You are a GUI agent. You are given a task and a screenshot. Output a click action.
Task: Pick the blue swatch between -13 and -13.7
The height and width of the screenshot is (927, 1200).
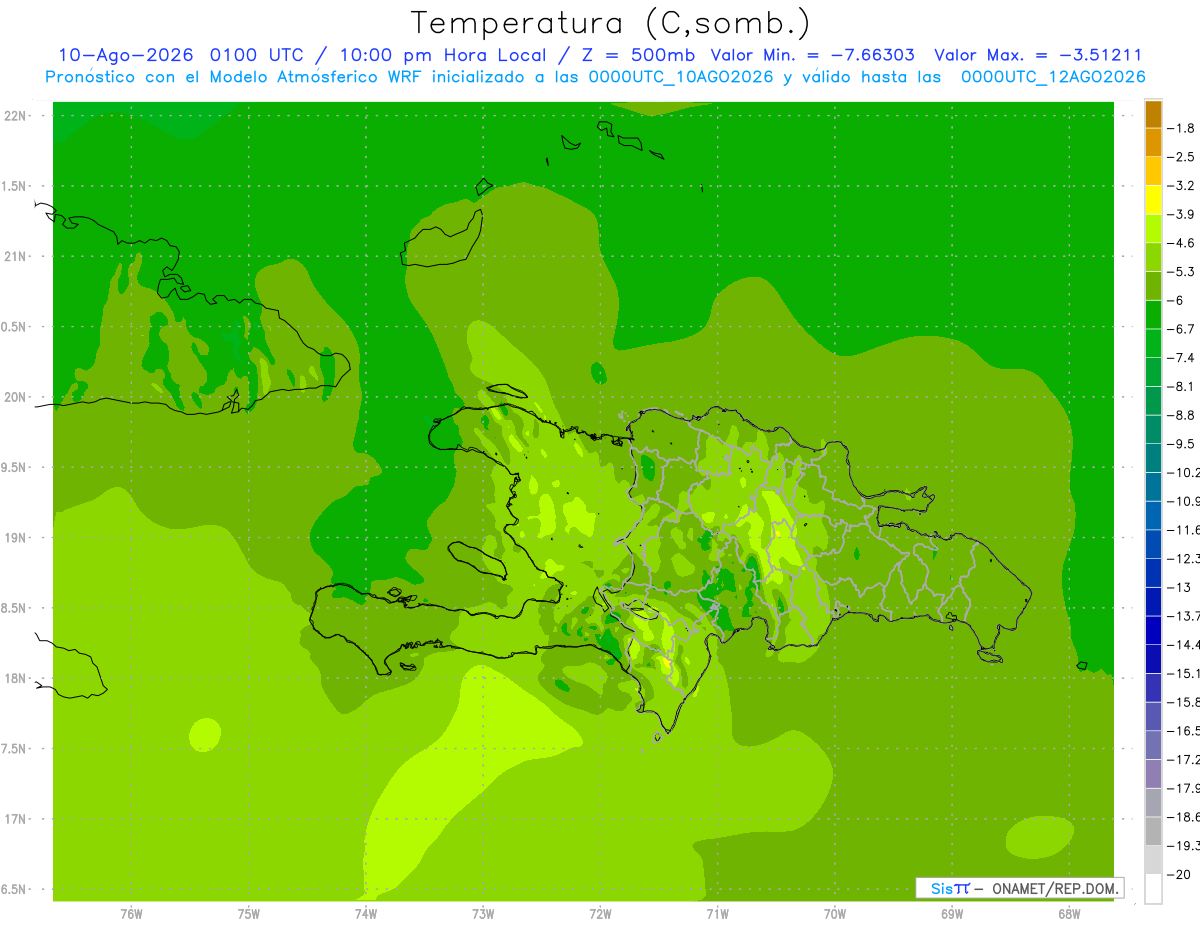[x=1153, y=601]
